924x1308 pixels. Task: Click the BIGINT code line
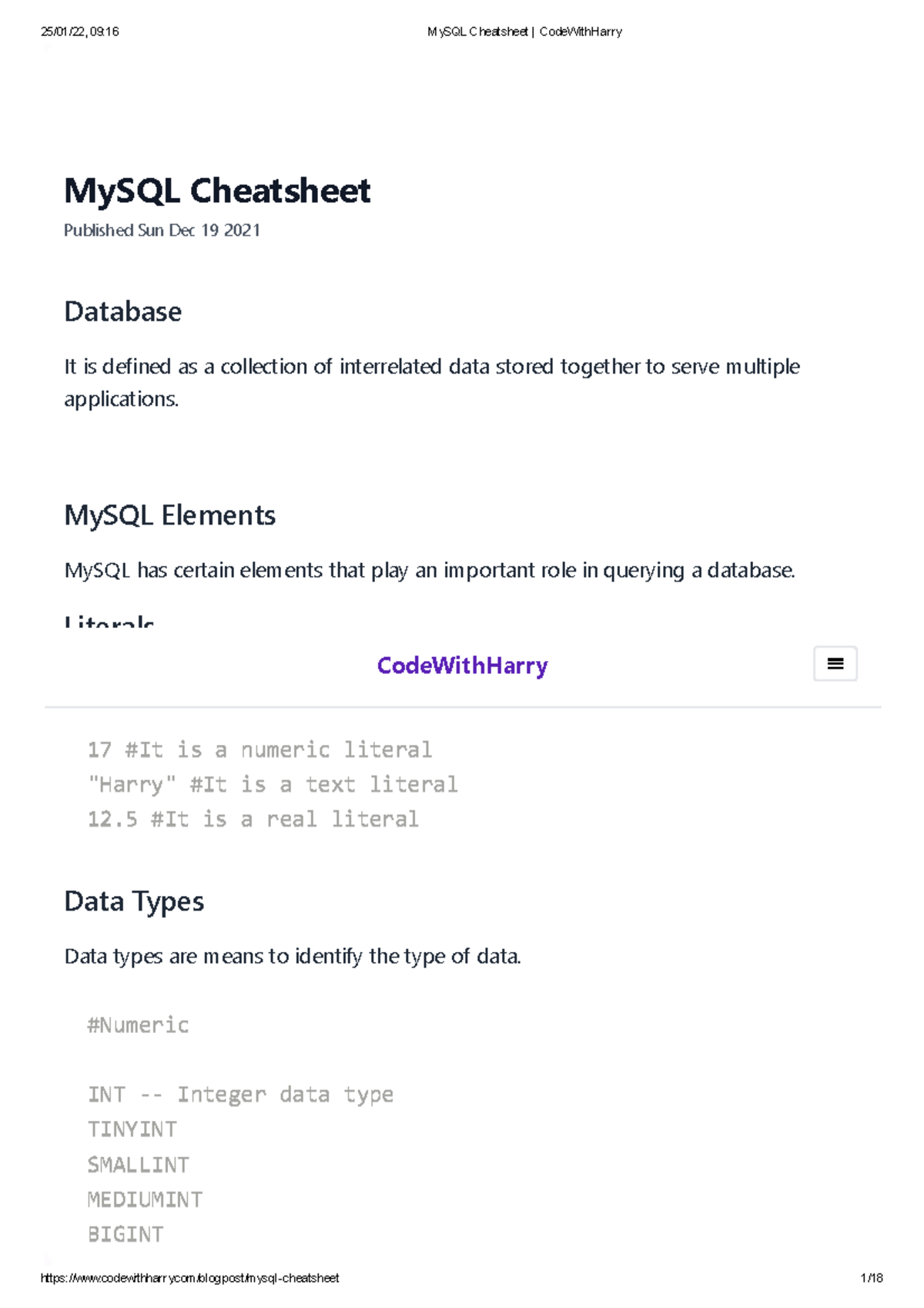[126, 1234]
